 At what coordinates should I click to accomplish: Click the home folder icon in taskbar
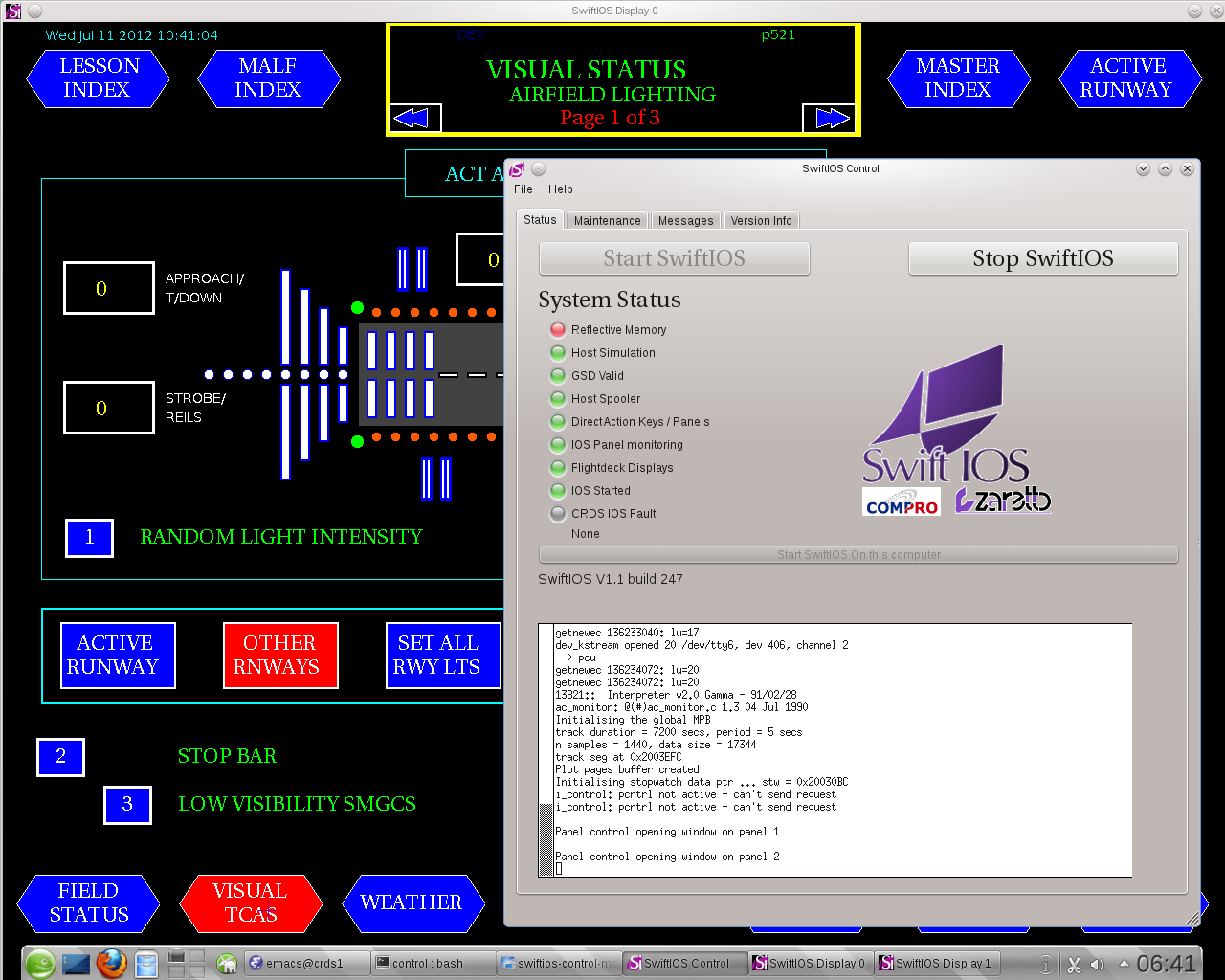pos(227,964)
